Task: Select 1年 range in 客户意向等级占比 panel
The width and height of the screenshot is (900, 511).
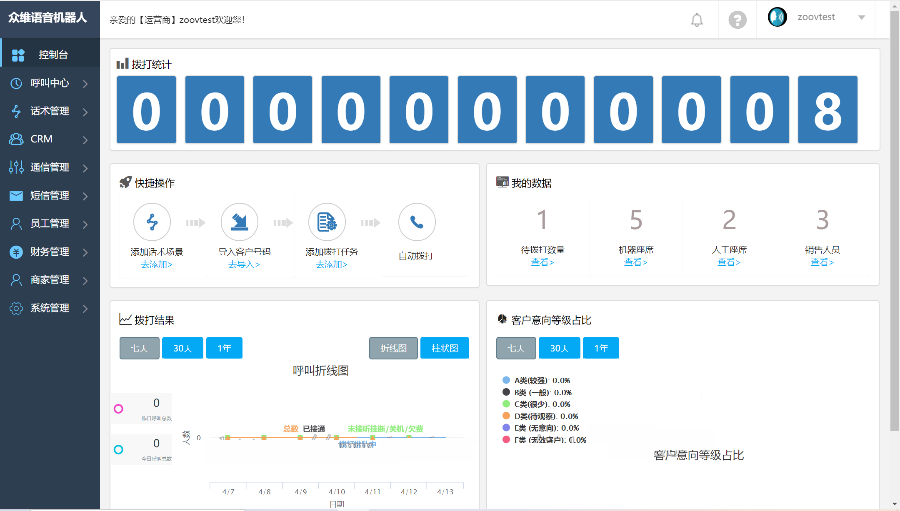Action: tap(601, 348)
